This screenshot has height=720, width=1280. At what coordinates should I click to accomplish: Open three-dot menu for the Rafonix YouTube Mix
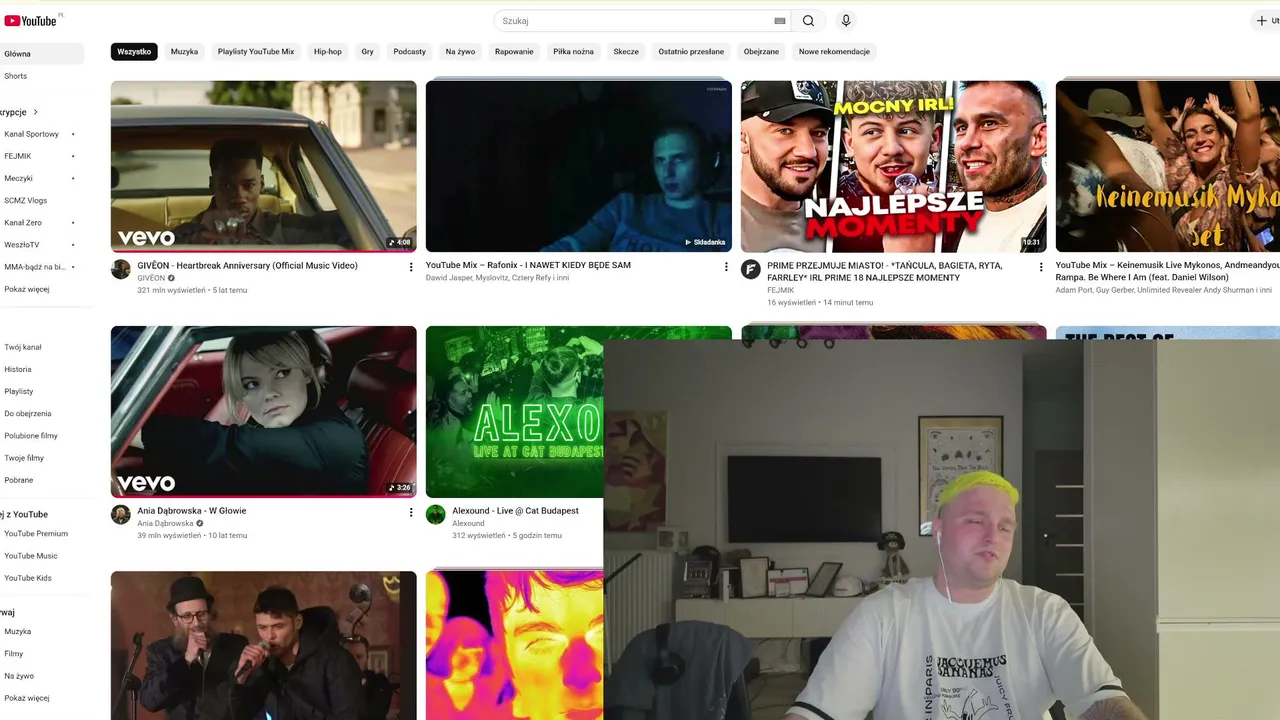pyautogui.click(x=726, y=267)
